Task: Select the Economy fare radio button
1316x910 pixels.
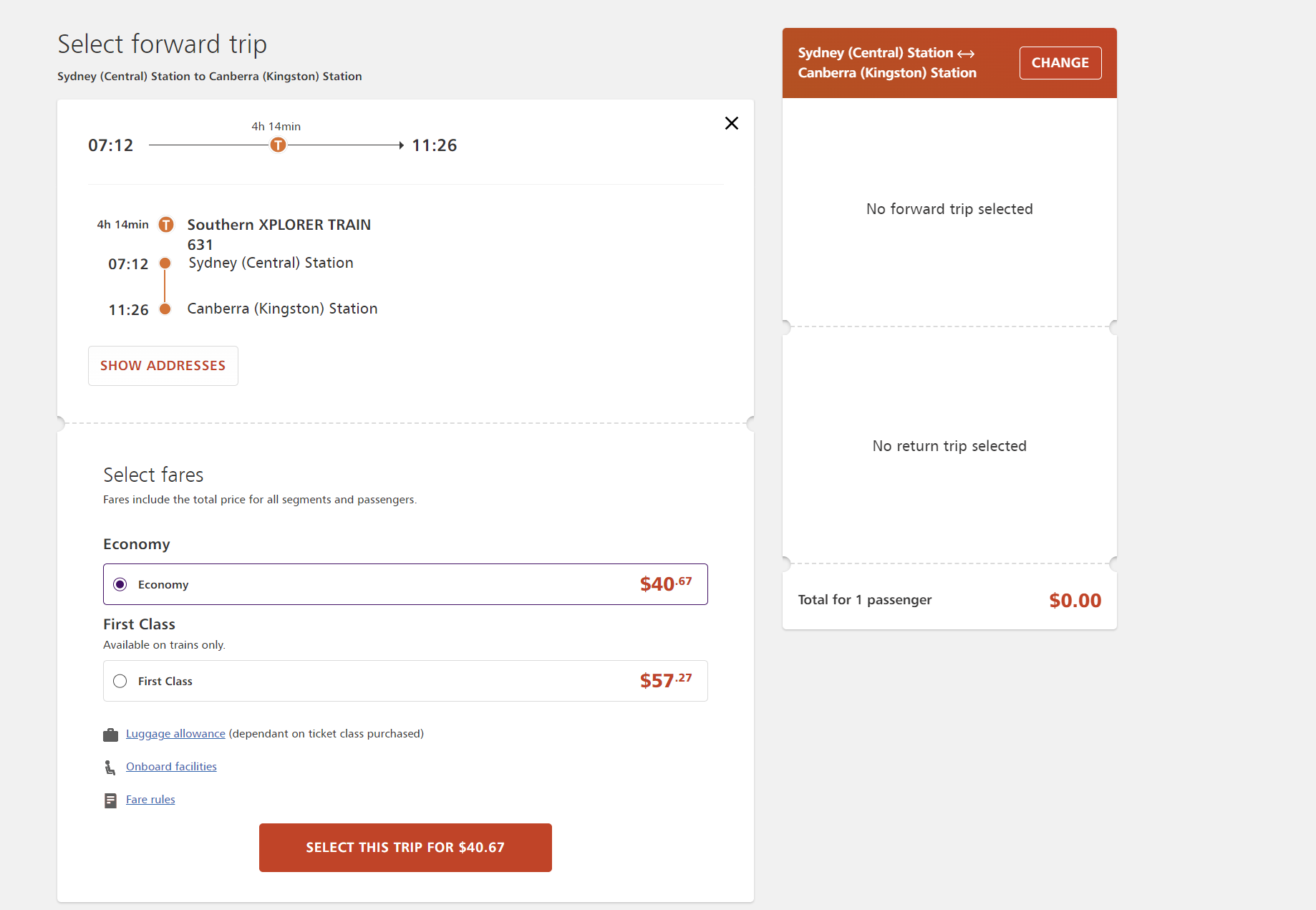Action: click(x=120, y=584)
